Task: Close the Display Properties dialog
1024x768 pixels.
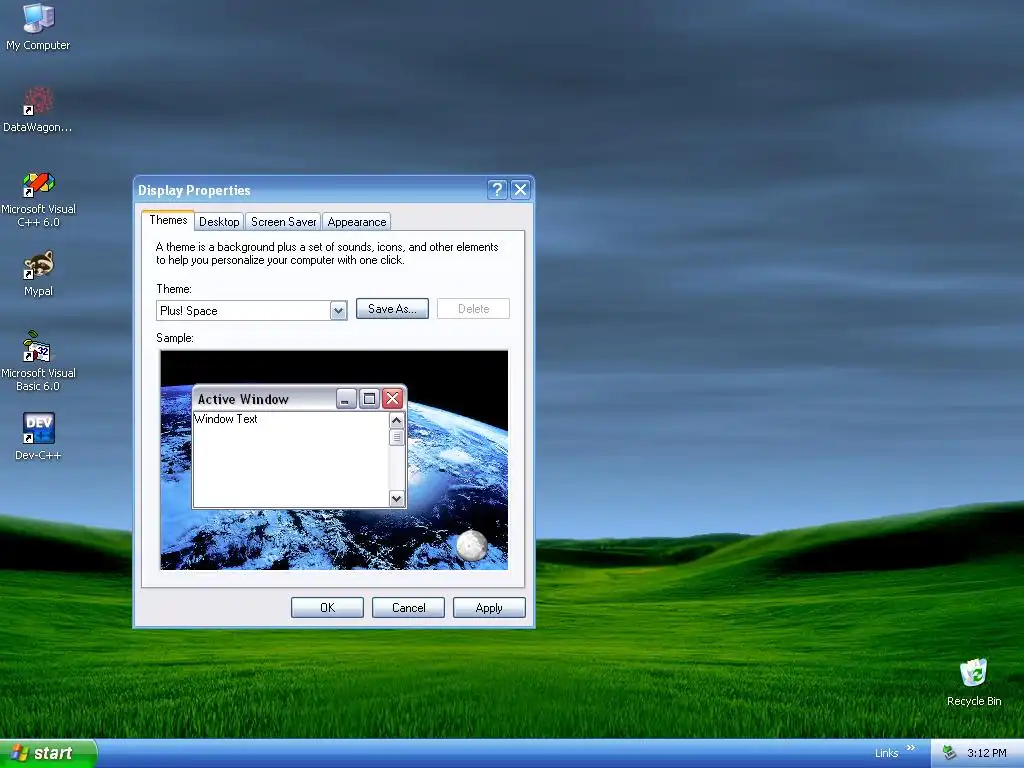Action: (520, 190)
